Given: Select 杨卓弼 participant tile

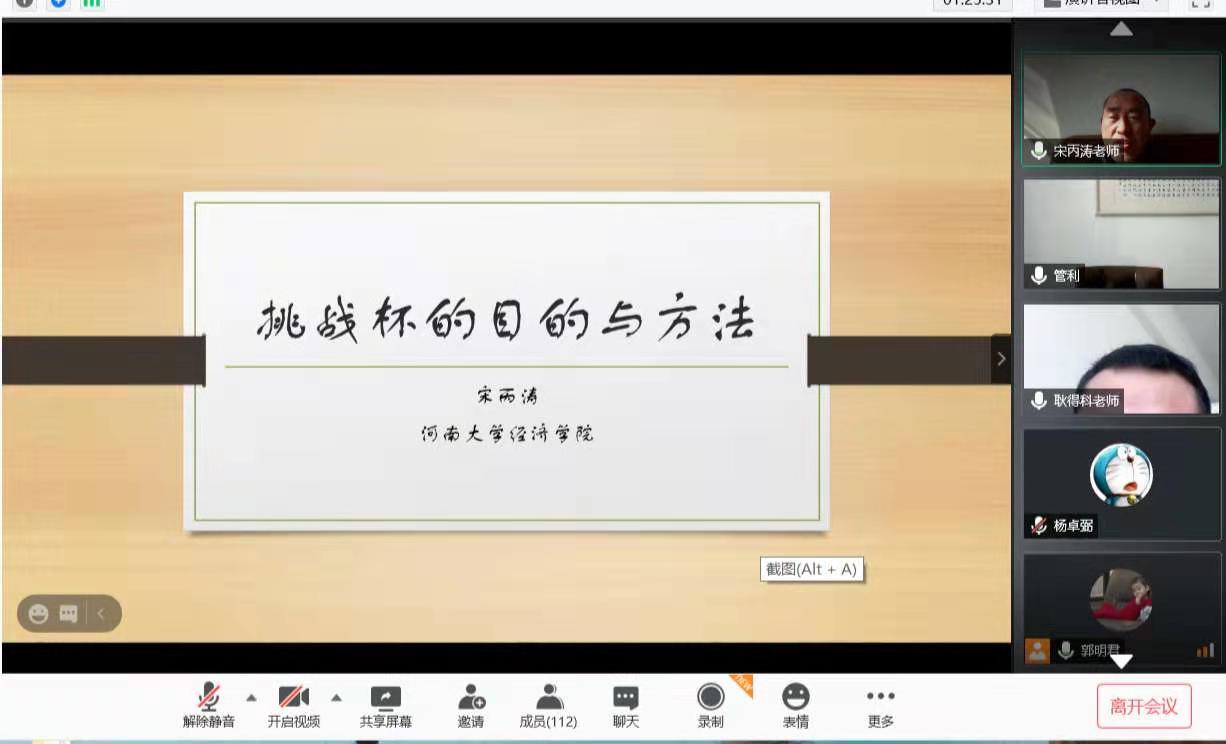Looking at the screenshot, I should [x=1121, y=484].
